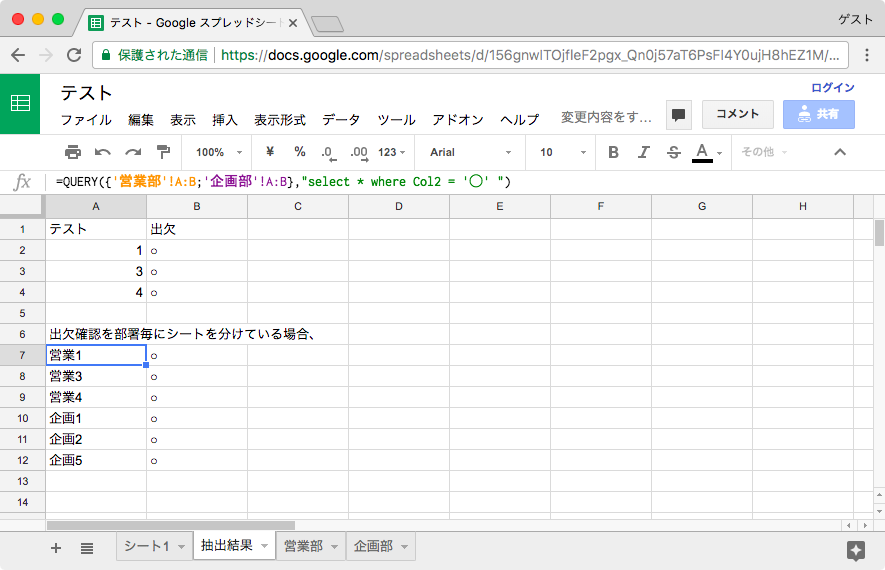Open the データ menu

341,120
